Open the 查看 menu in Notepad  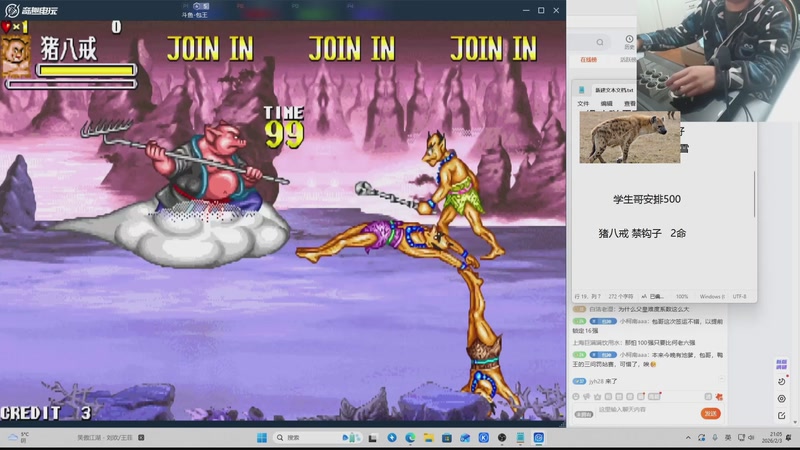coord(630,104)
